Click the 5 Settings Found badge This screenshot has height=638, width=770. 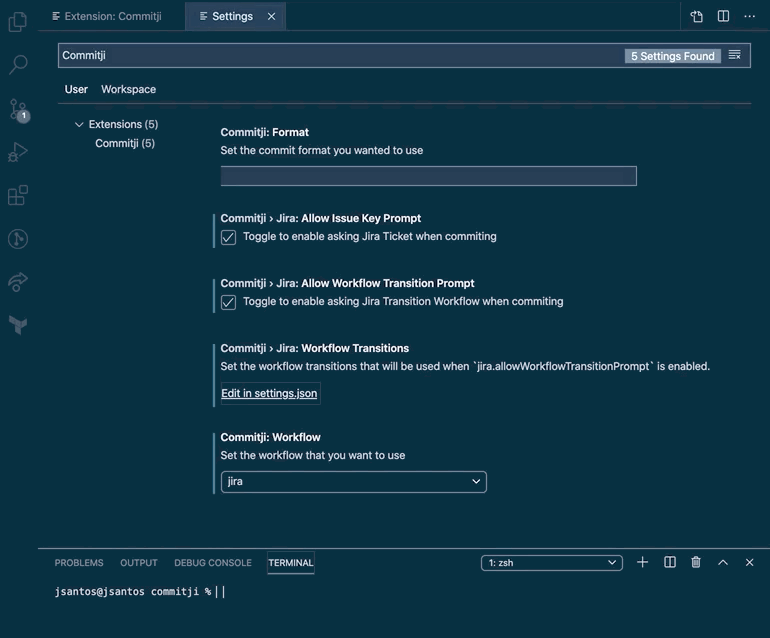click(673, 56)
